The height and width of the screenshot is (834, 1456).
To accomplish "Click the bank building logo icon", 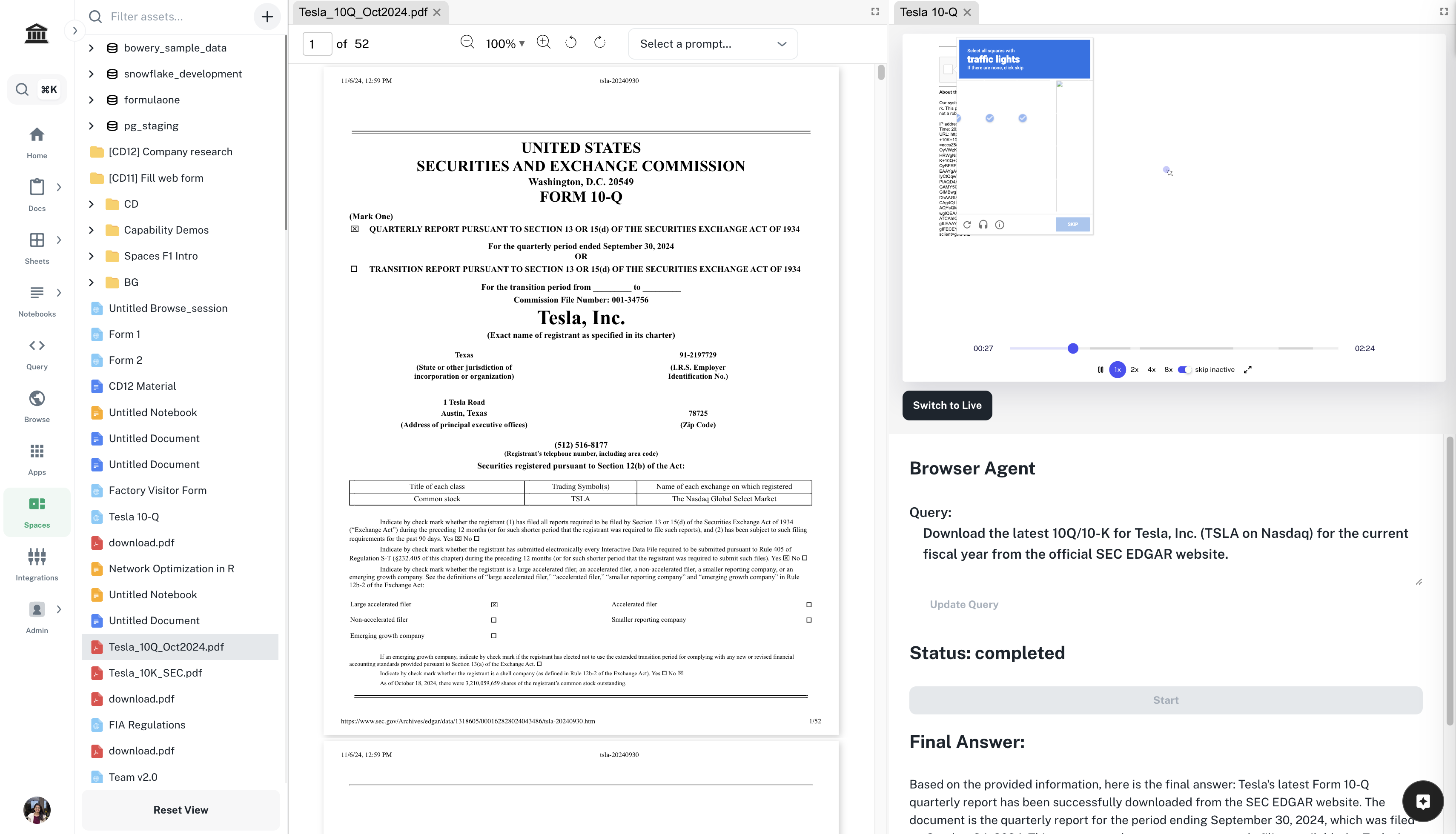I will click(37, 33).
